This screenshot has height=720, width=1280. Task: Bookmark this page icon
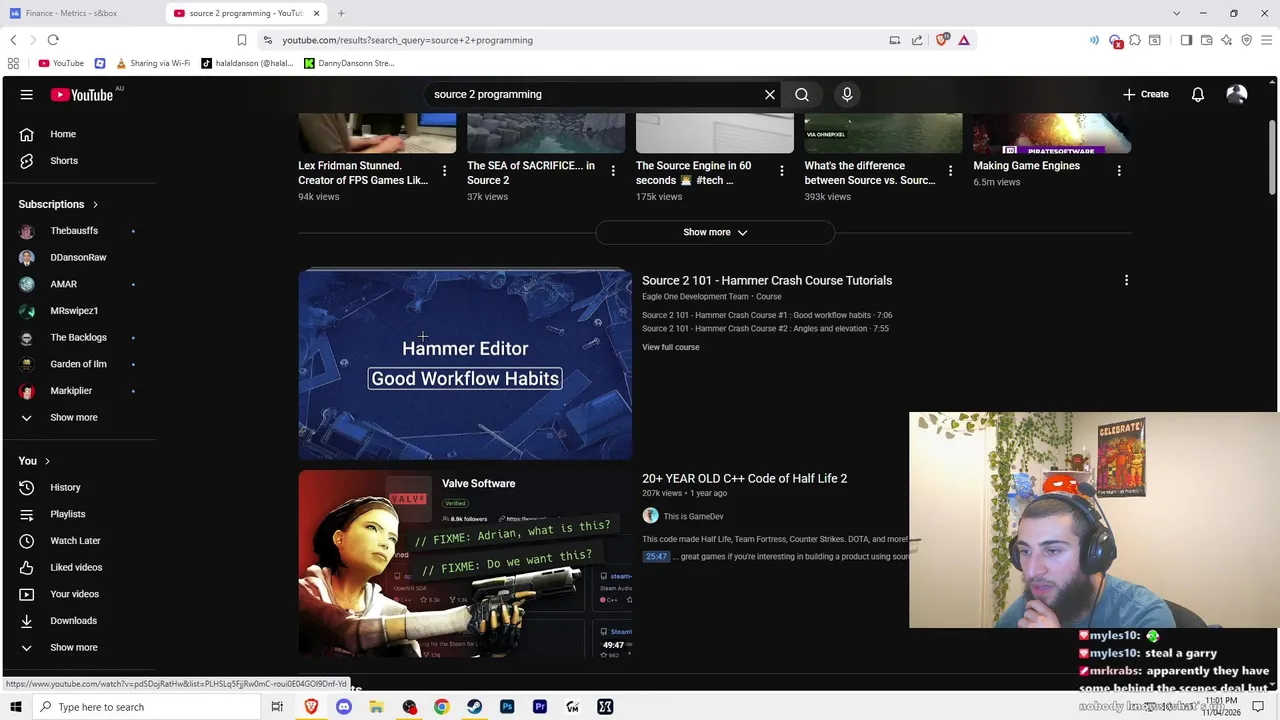(242, 40)
